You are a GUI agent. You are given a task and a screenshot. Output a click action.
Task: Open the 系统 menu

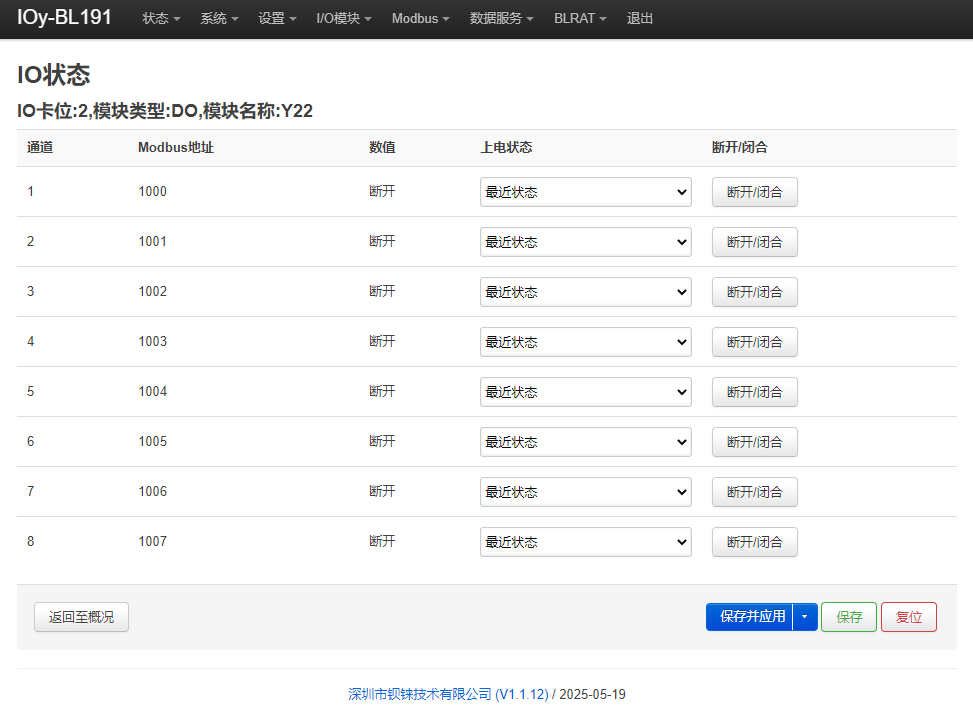click(219, 19)
